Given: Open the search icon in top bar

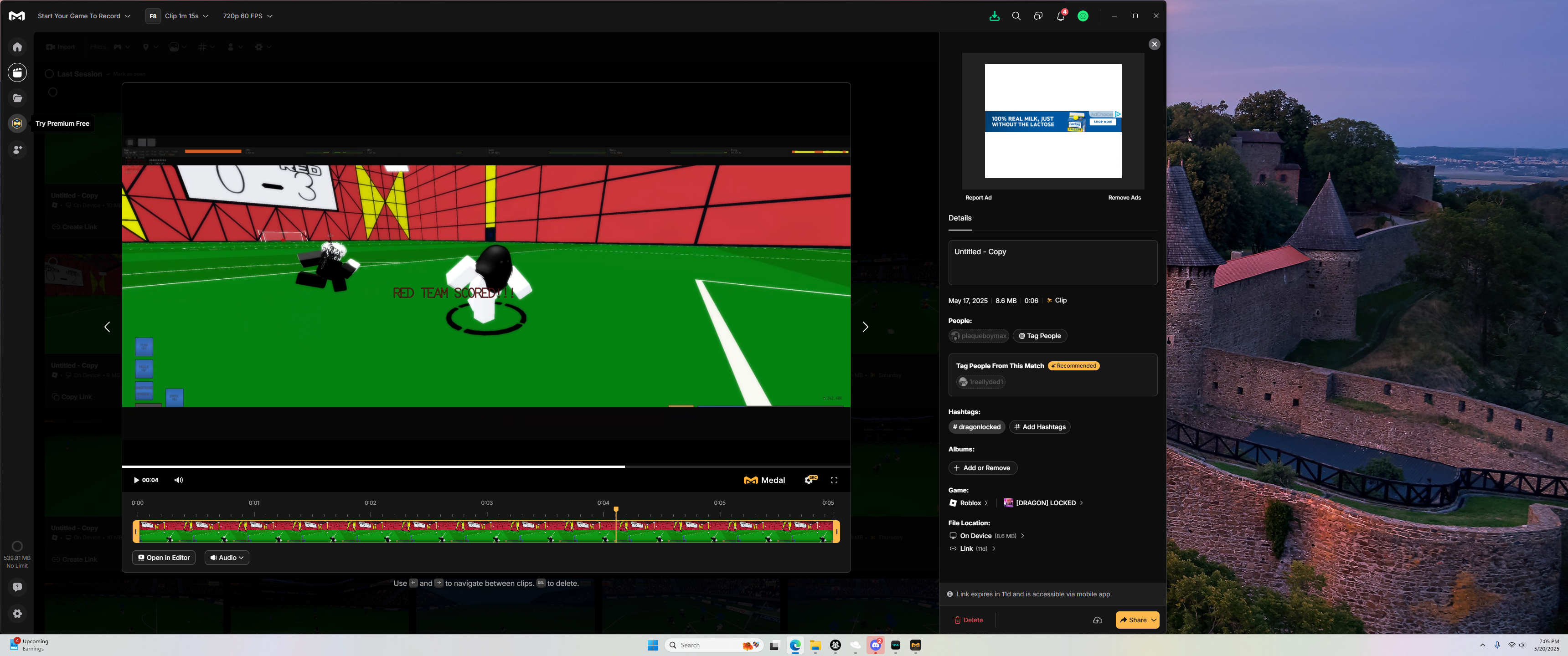Looking at the screenshot, I should click(1016, 16).
